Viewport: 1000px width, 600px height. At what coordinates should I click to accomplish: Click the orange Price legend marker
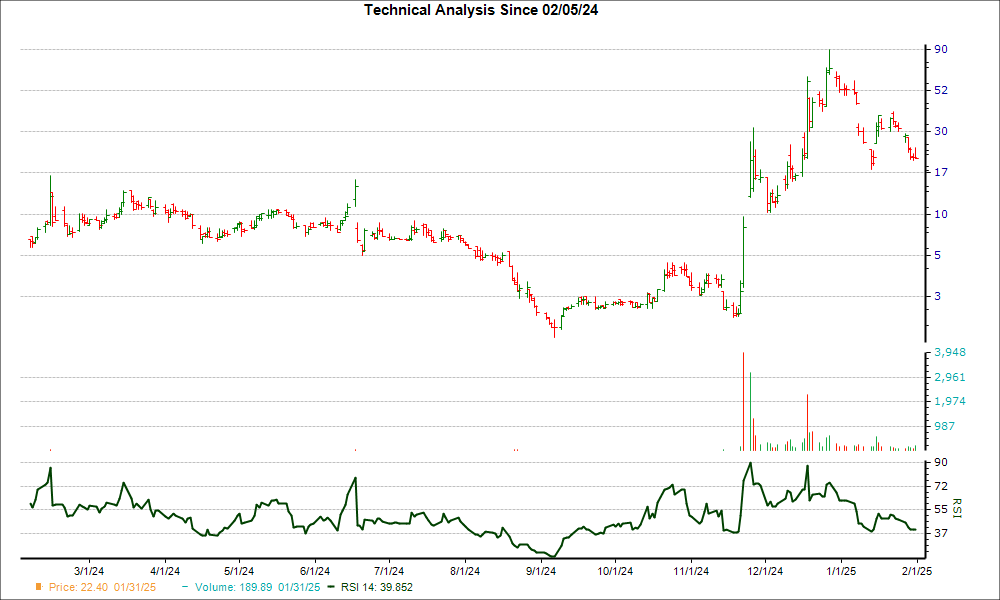click(40, 587)
